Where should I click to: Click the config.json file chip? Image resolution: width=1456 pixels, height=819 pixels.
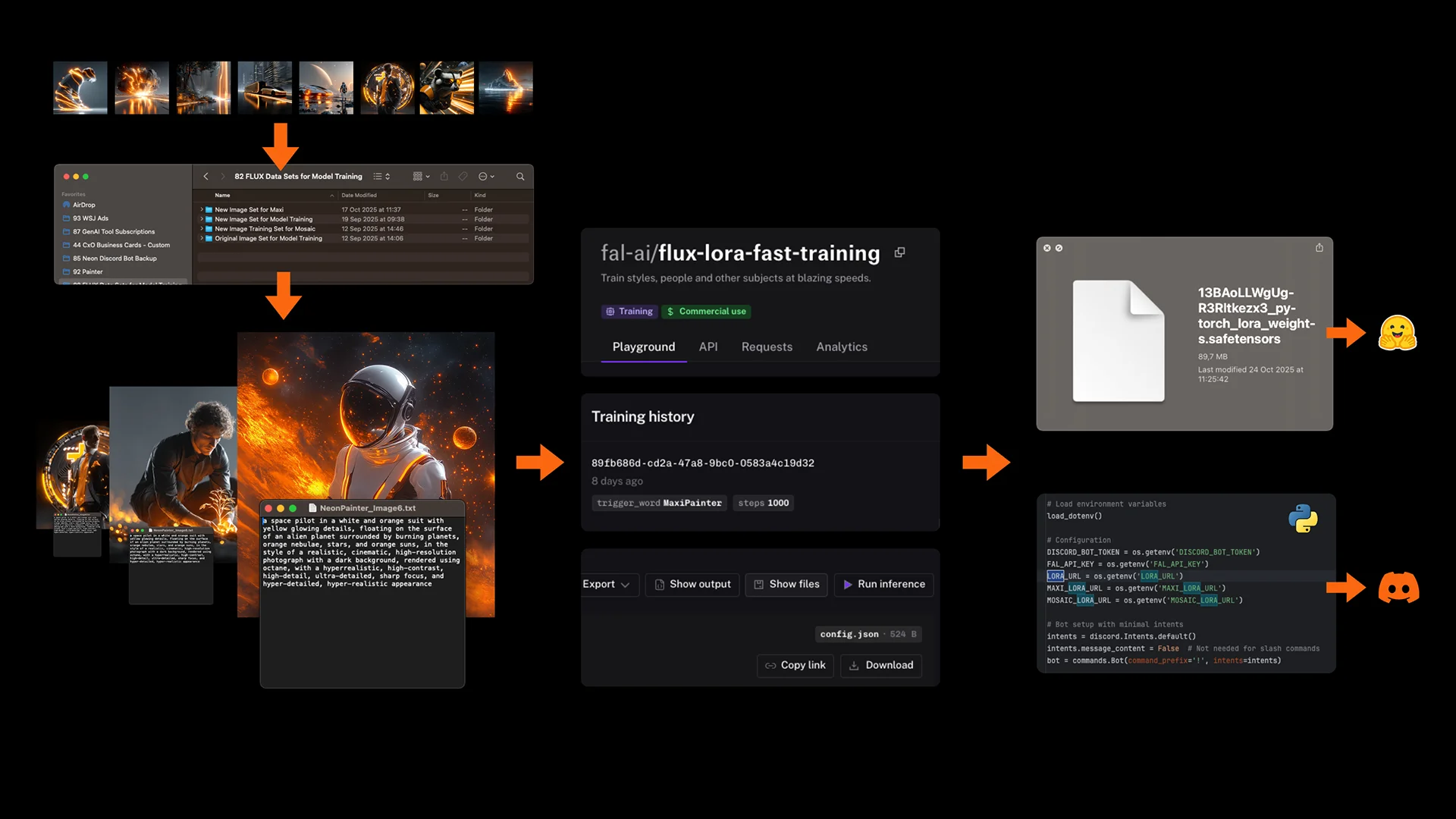coord(868,634)
